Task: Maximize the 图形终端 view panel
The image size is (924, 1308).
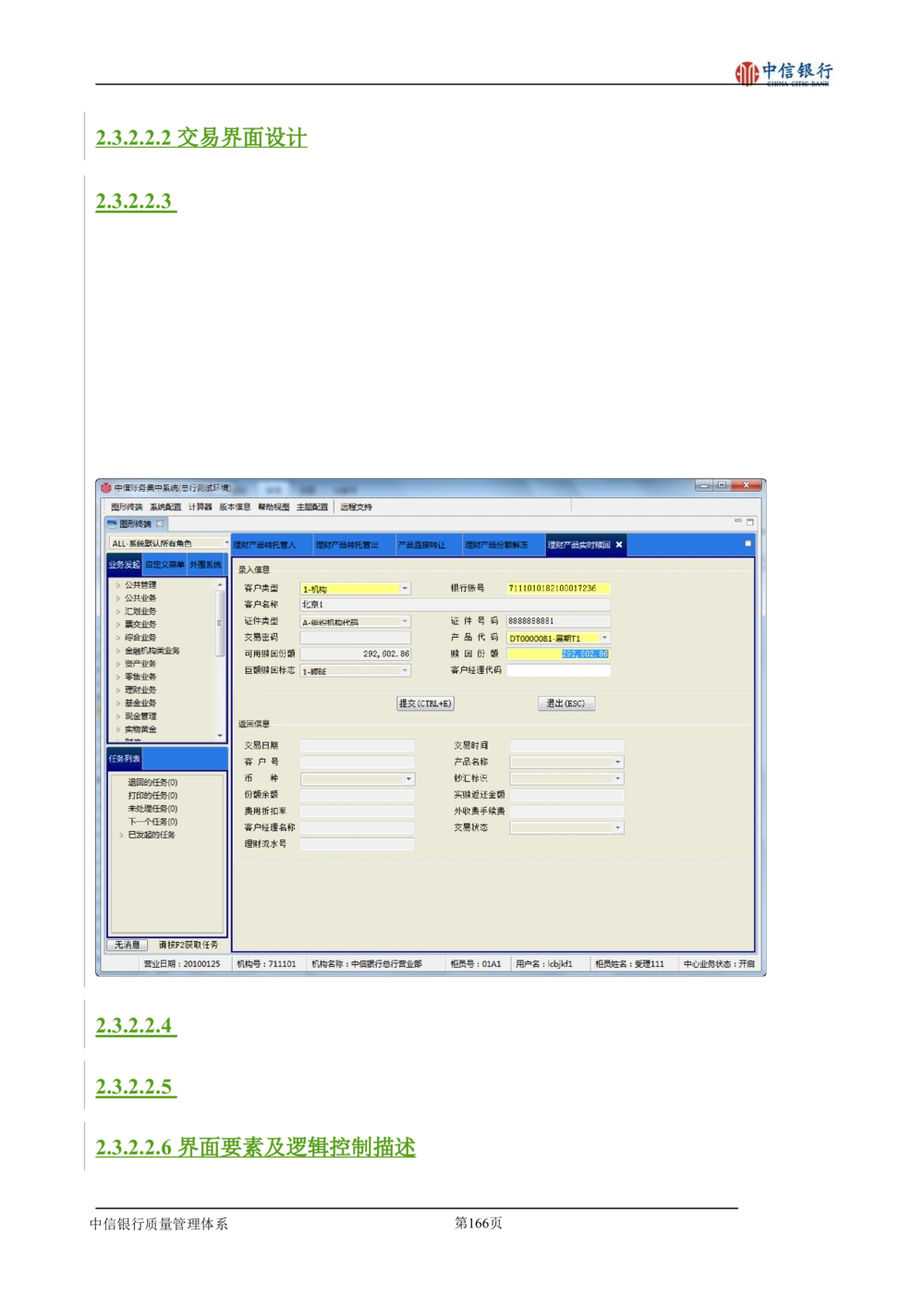Action: tap(749, 522)
